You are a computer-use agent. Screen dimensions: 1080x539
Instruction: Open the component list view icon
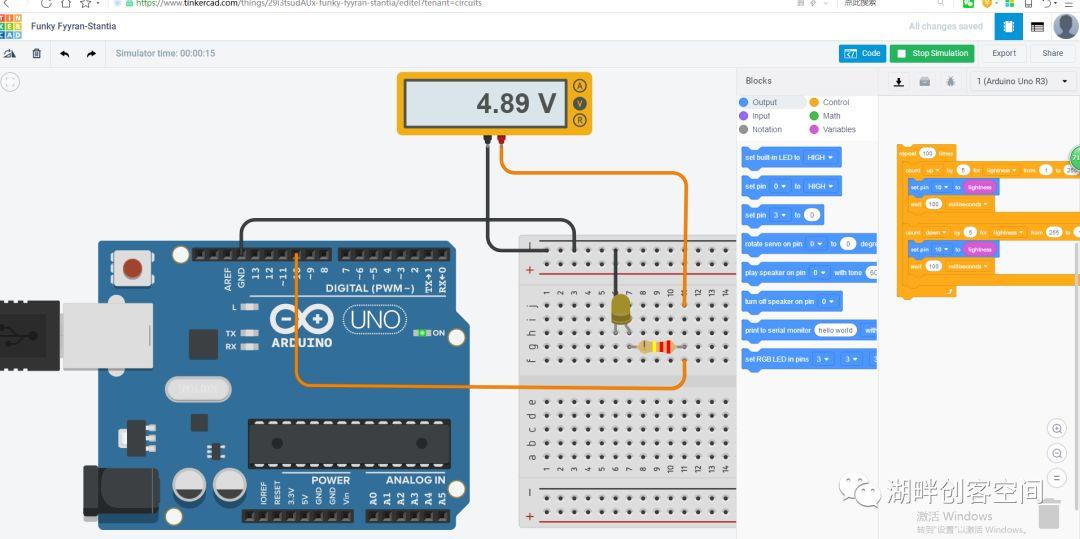click(1037, 26)
